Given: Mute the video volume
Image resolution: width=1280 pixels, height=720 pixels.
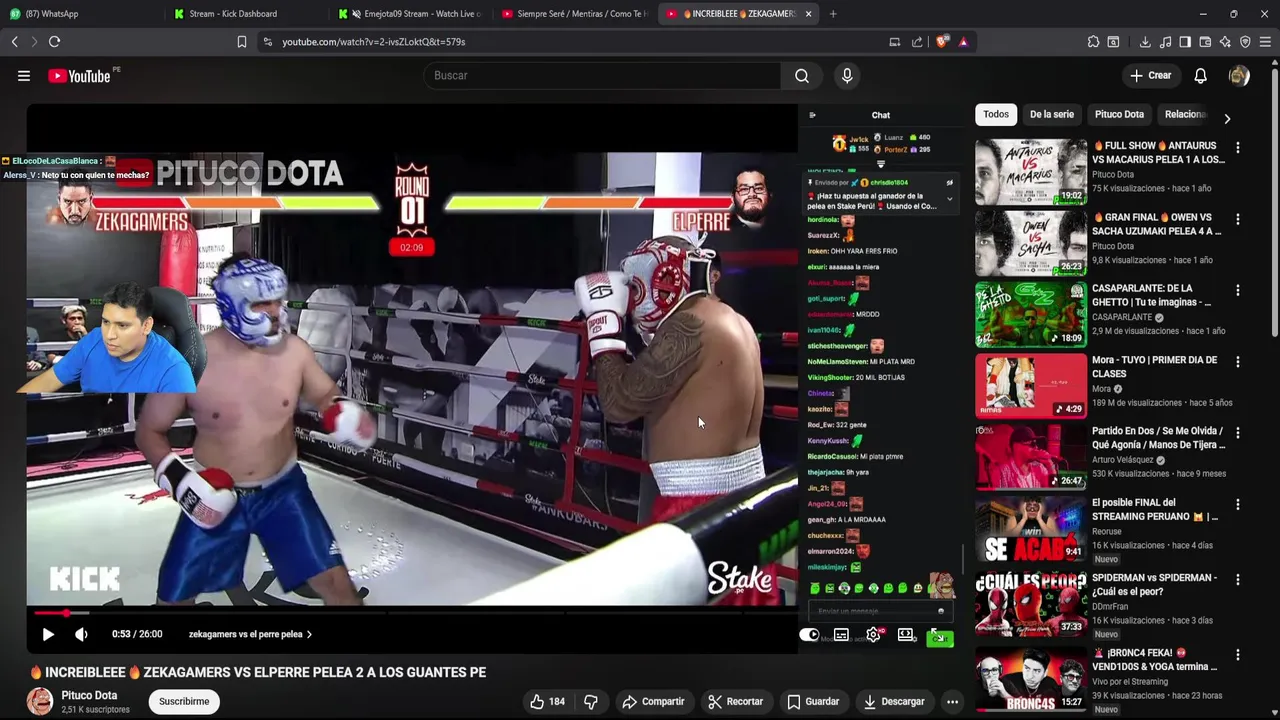Looking at the screenshot, I should pos(81,634).
